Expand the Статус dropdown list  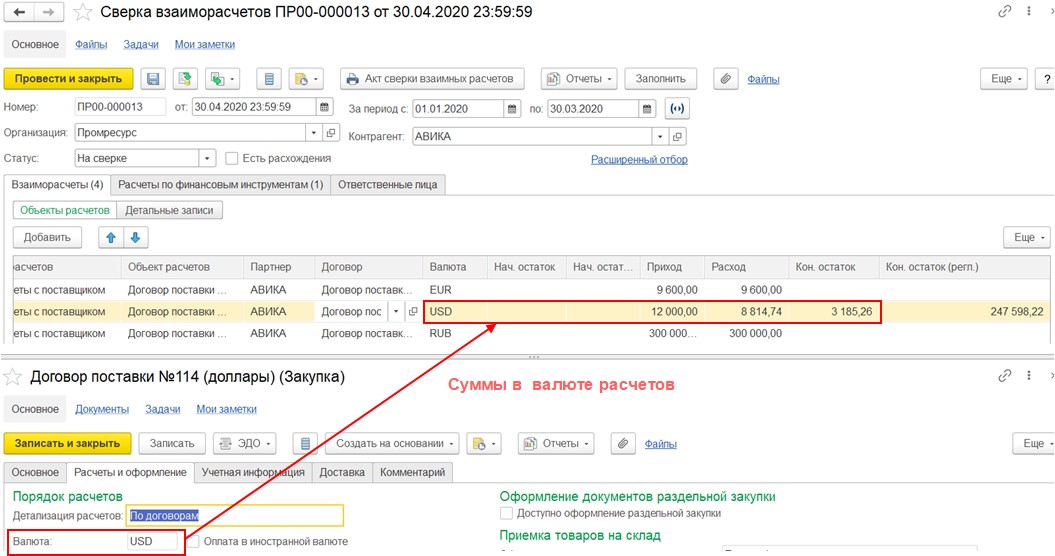click(207, 158)
